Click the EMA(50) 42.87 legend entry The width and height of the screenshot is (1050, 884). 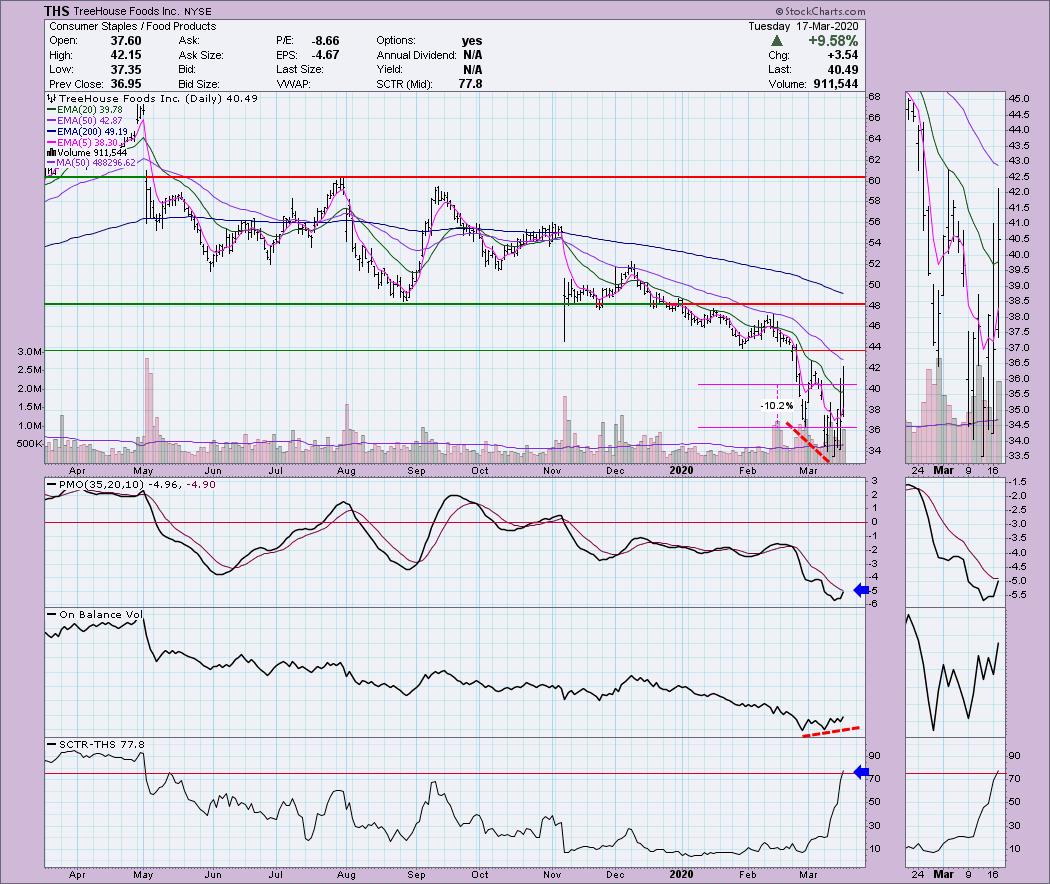pyautogui.click(x=90, y=121)
